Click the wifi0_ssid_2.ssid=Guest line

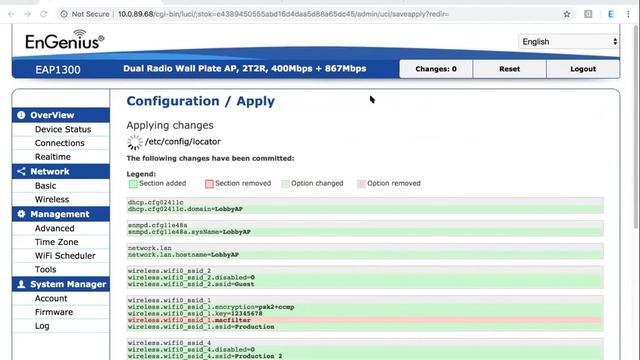[365, 284]
